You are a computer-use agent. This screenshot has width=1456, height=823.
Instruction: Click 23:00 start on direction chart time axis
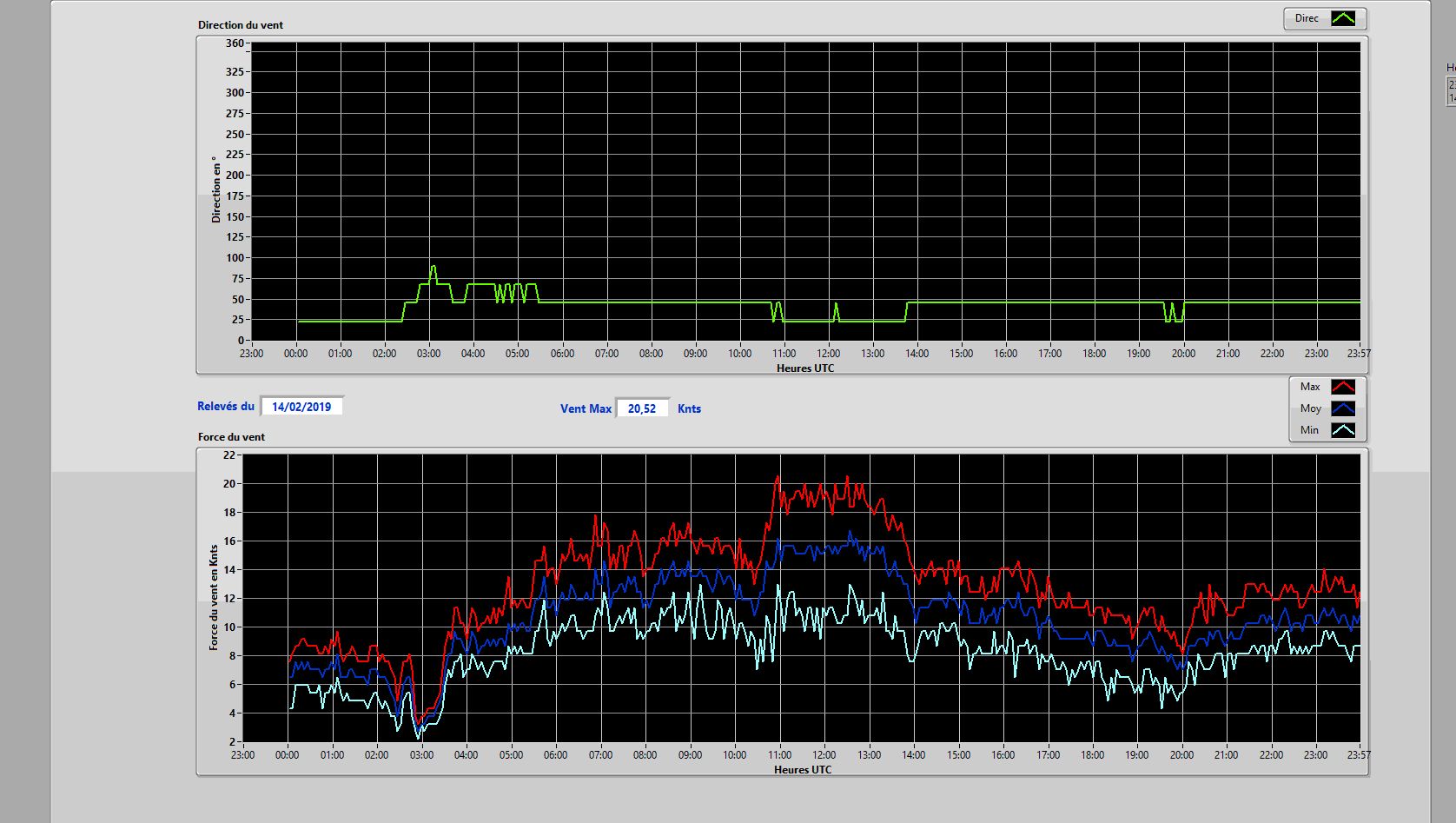pyautogui.click(x=251, y=353)
